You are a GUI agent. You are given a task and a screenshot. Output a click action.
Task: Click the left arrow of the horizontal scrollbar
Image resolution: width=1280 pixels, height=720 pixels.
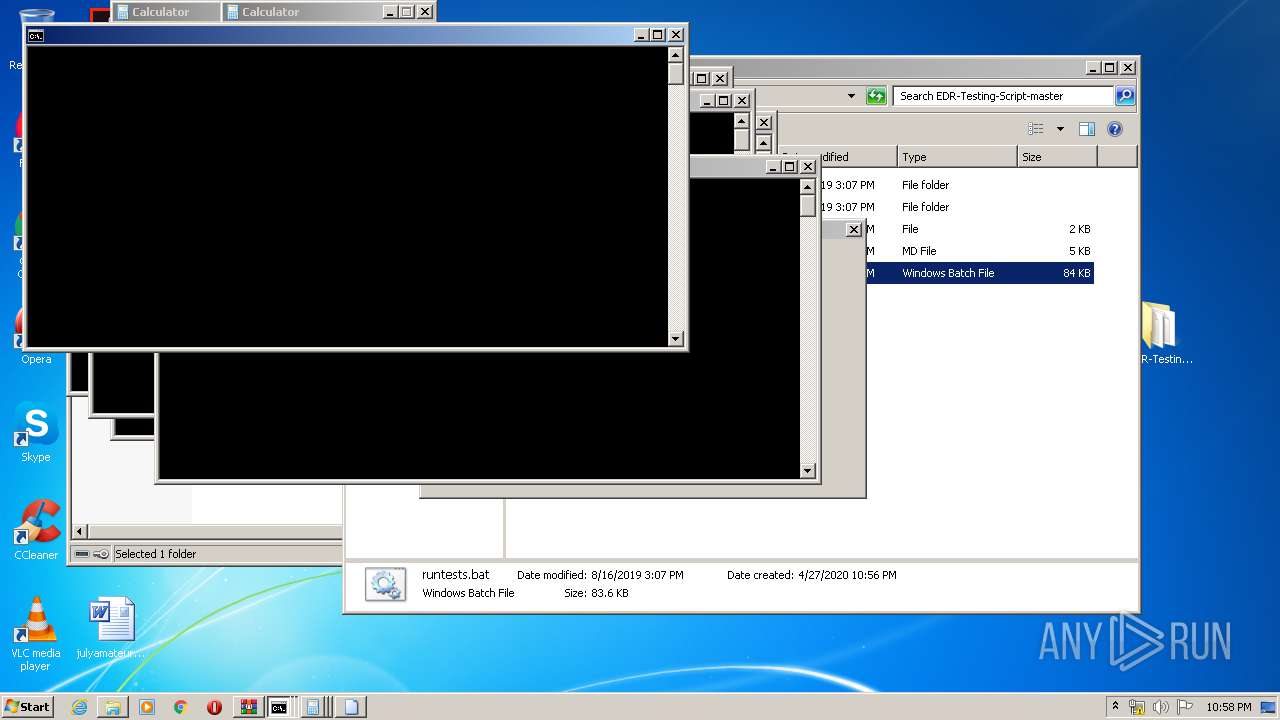(x=80, y=532)
